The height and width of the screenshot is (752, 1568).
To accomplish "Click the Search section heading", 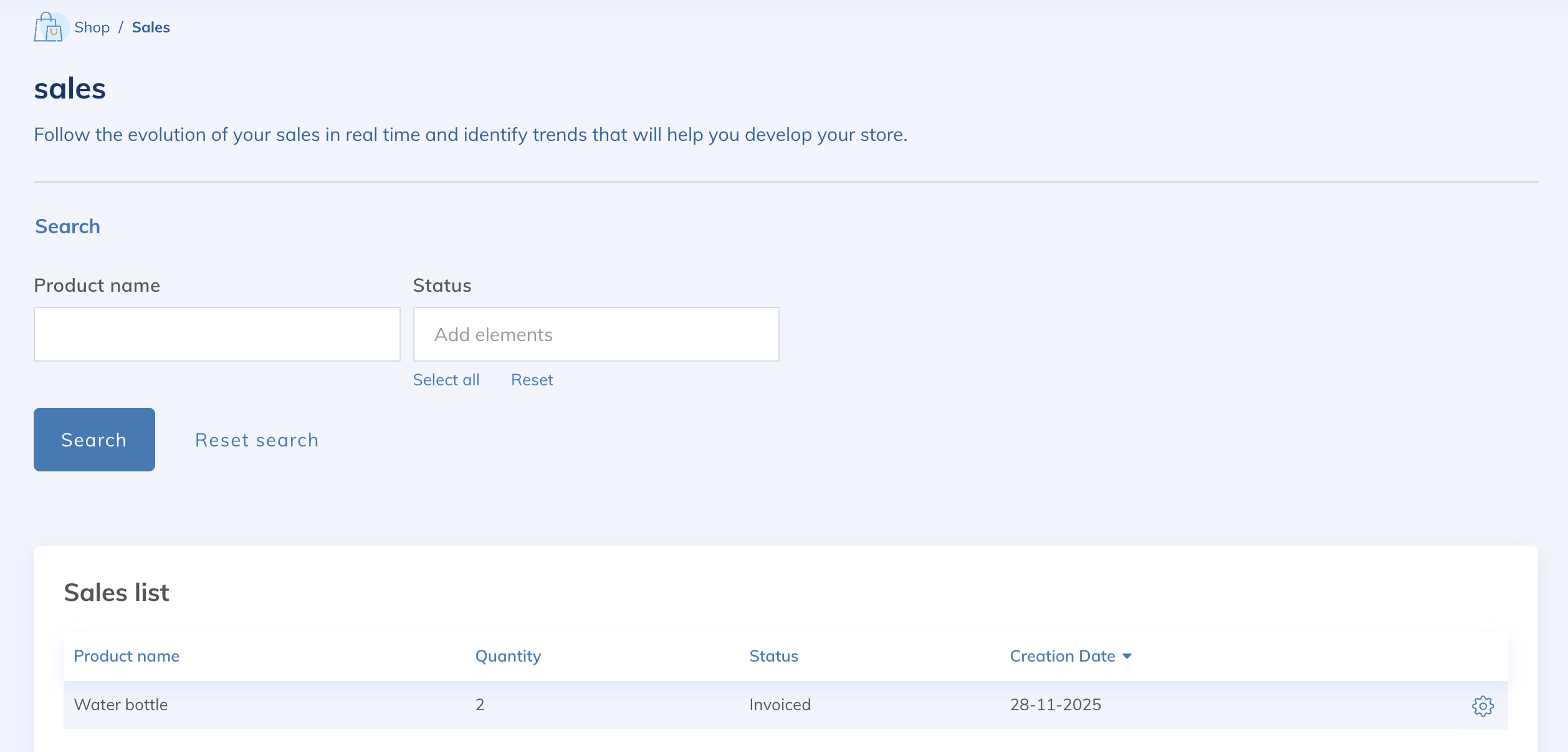I will (x=67, y=226).
